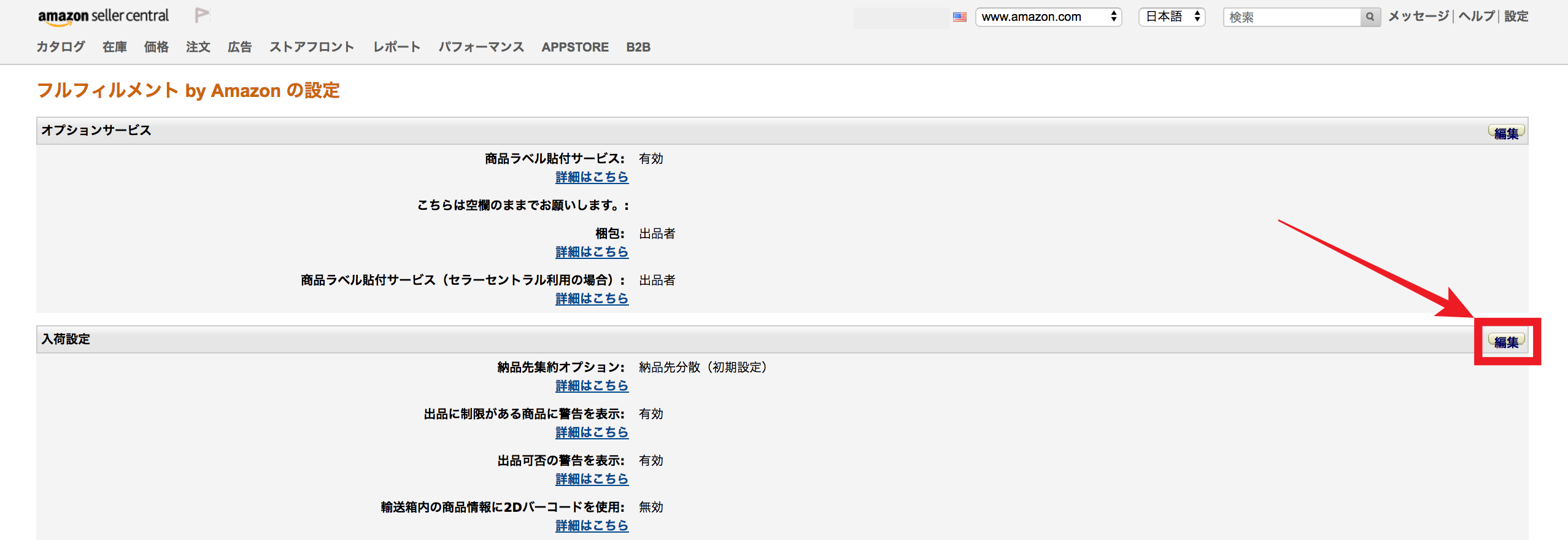Open the 設定 link in header
The height and width of the screenshot is (548, 1568).
coord(1516,17)
